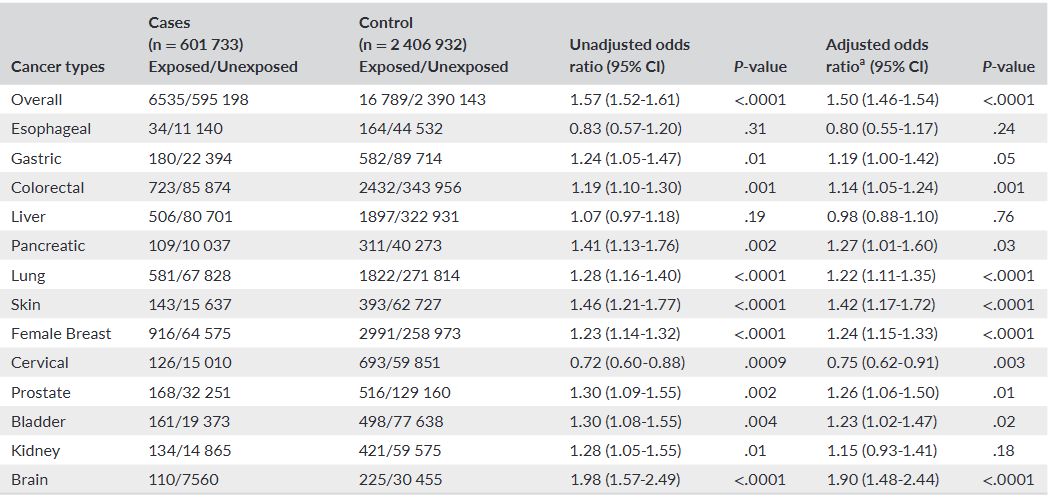Click the Liver unadjusted ratio 1.07 (0.97-1.18)

625,217
